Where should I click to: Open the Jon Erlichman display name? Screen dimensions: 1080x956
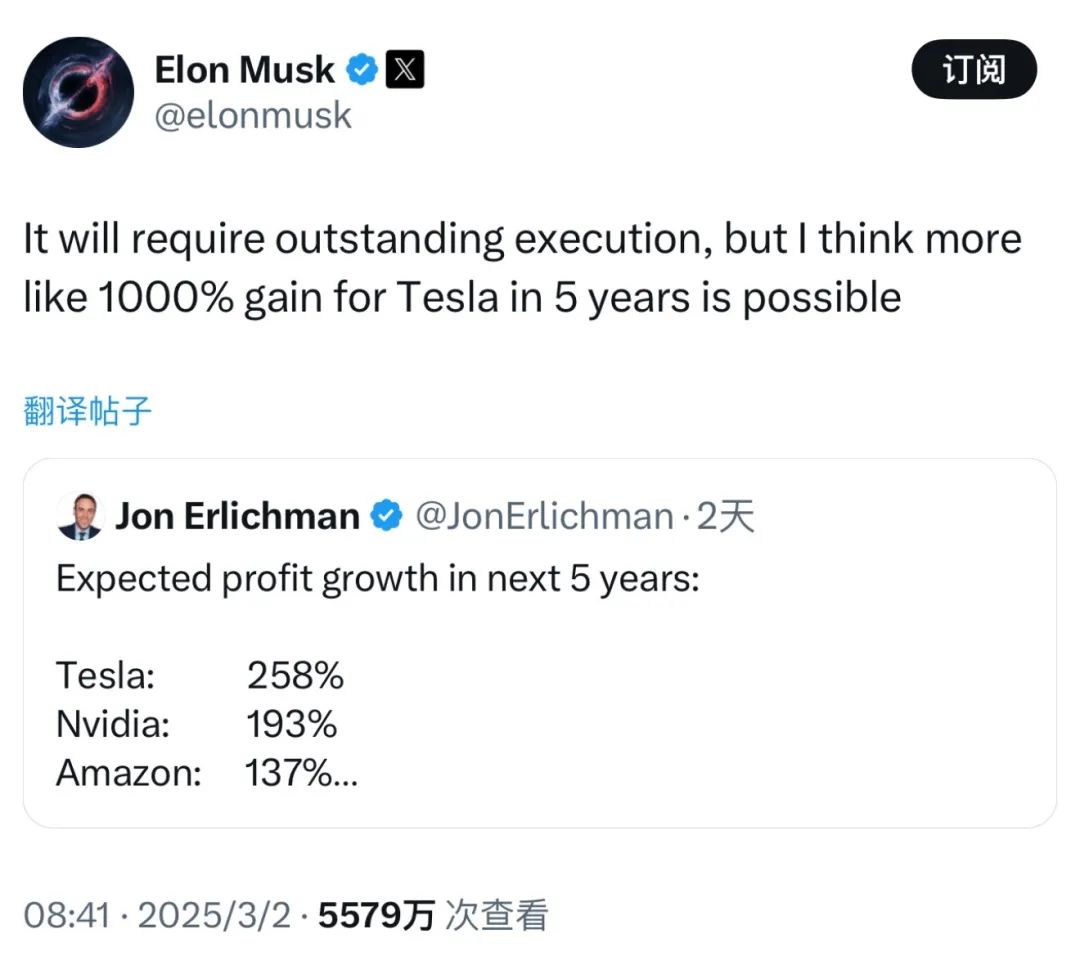pos(238,516)
